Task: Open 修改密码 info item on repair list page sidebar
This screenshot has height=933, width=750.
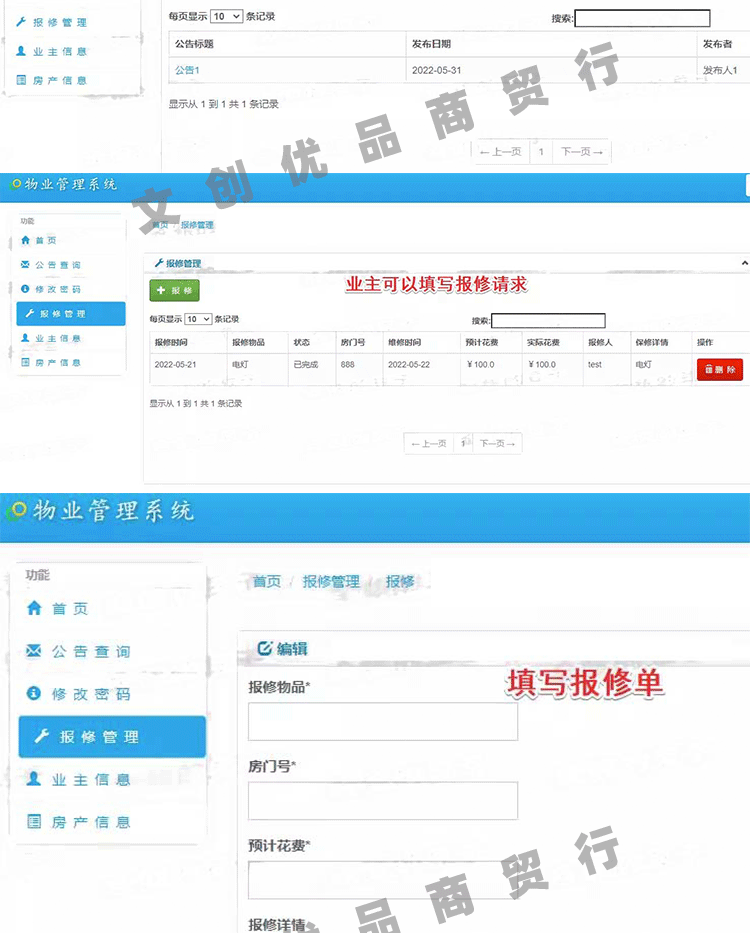Action: 51,289
